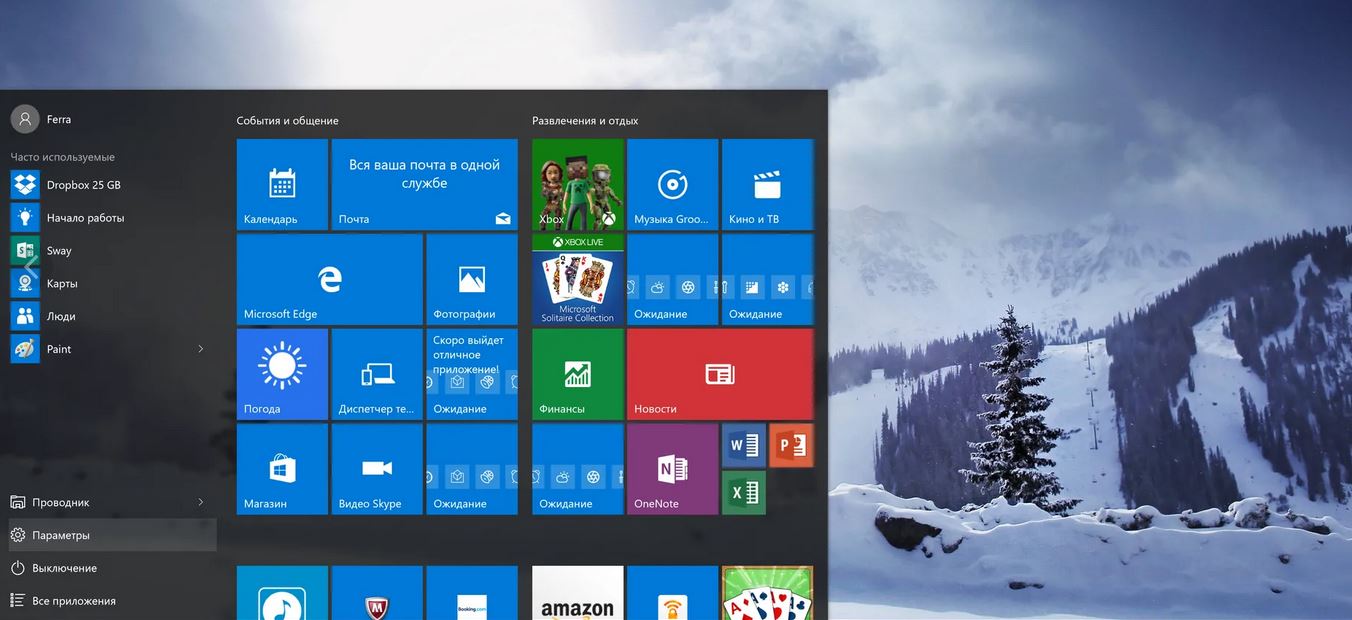Open the Погода weather tile
The width and height of the screenshot is (1352, 620).
[x=282, y=374]
